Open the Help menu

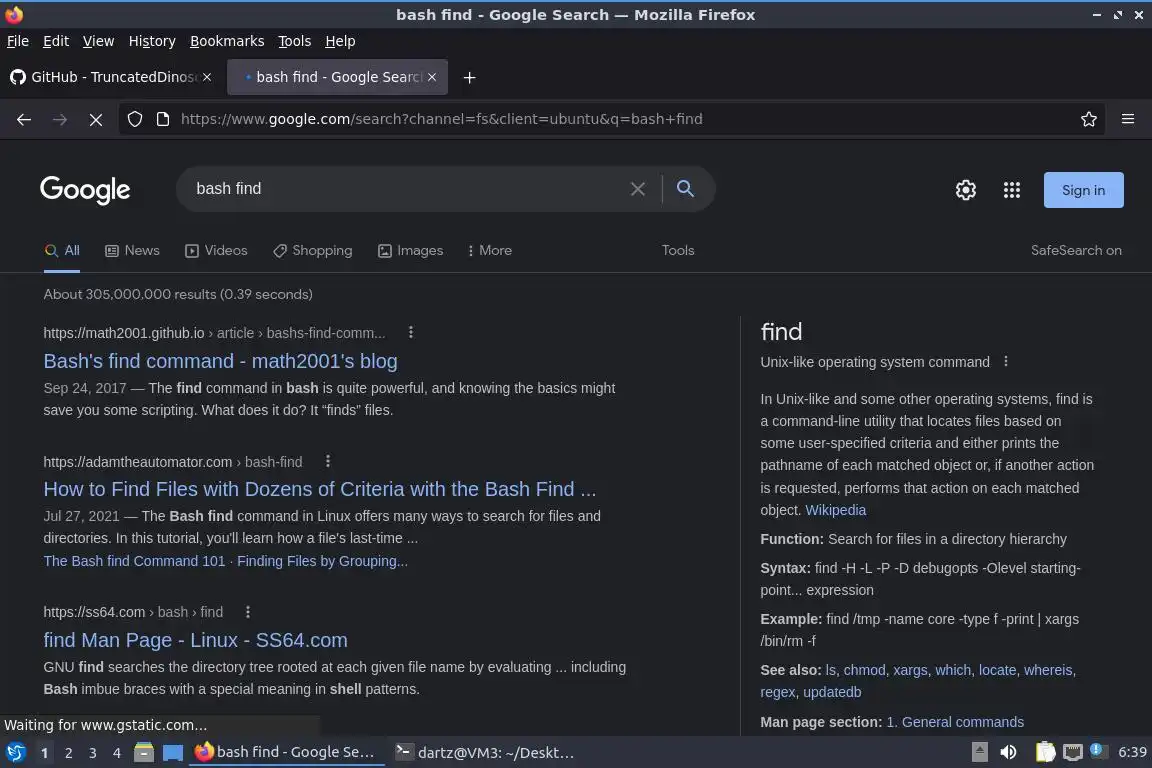tap(340, 41)
